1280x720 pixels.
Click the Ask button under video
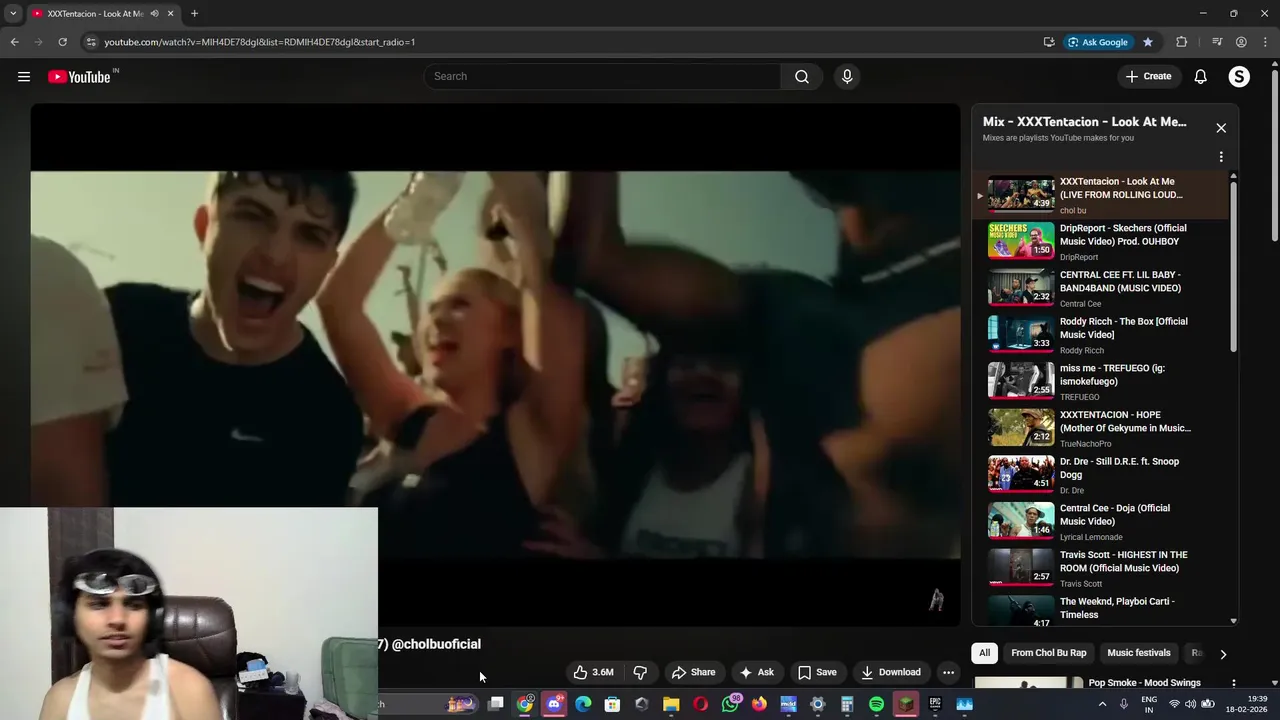(x=756, y=672)
